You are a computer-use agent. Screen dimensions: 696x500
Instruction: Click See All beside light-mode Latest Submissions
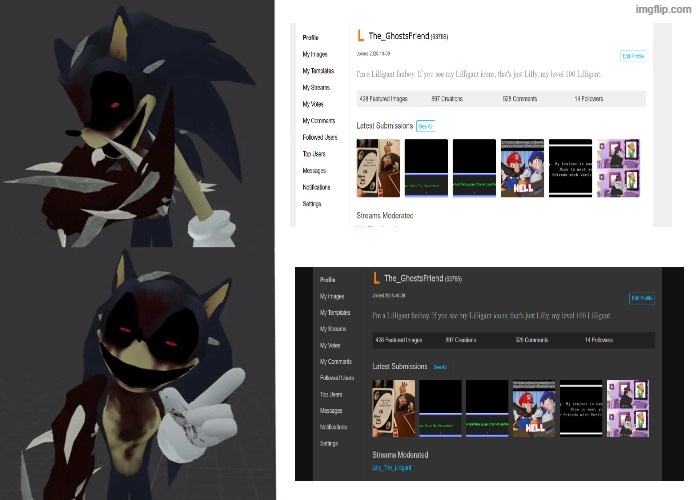tap(425, 126)
